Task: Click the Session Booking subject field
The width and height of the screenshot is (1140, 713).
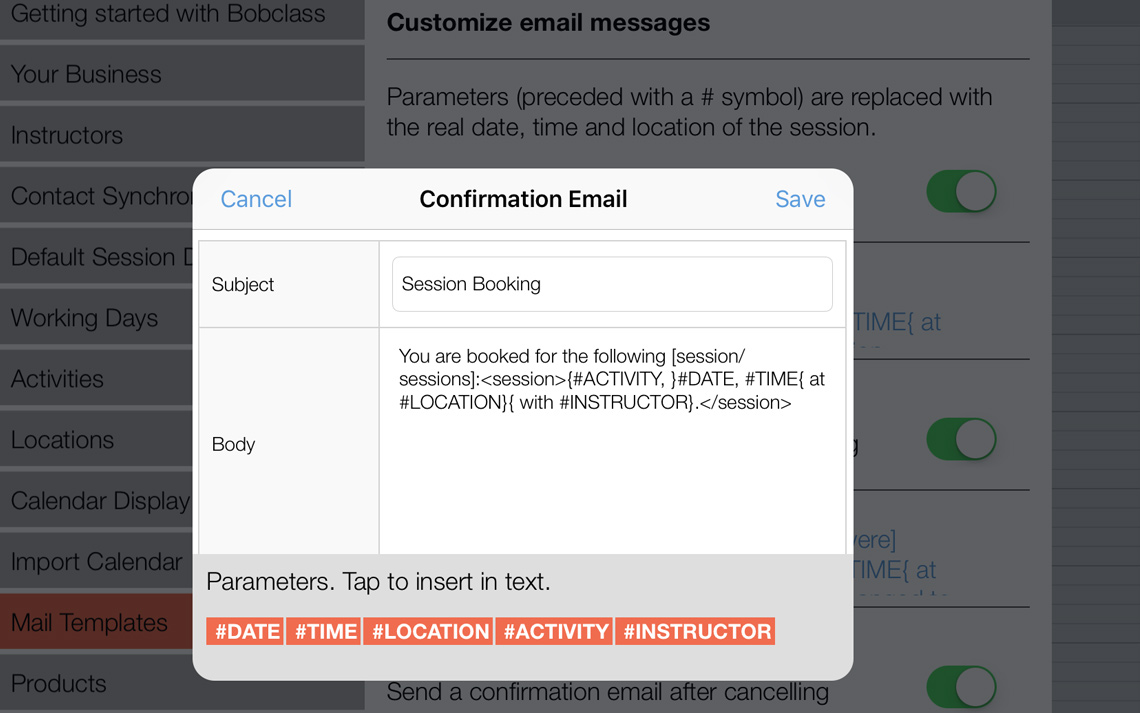Action: click(613, 284)
